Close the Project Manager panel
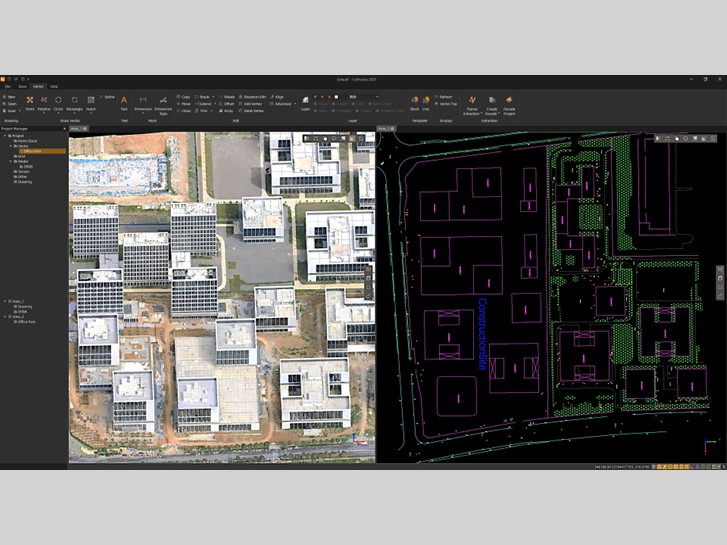This screenshot has width=727, height=545. [64, 128]
